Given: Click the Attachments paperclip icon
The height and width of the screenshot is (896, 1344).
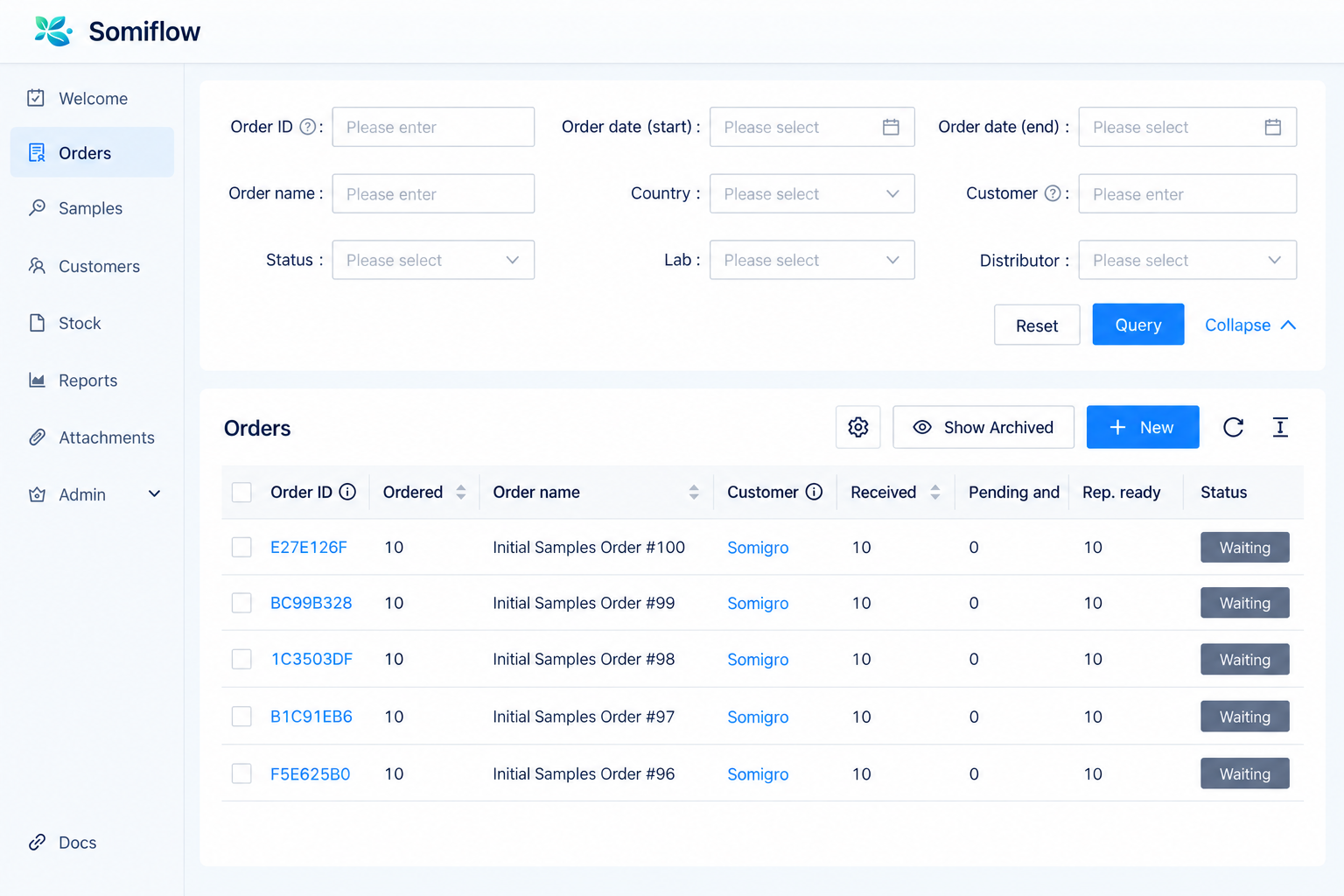Looking at the screenshot, I should click(37, 437).
